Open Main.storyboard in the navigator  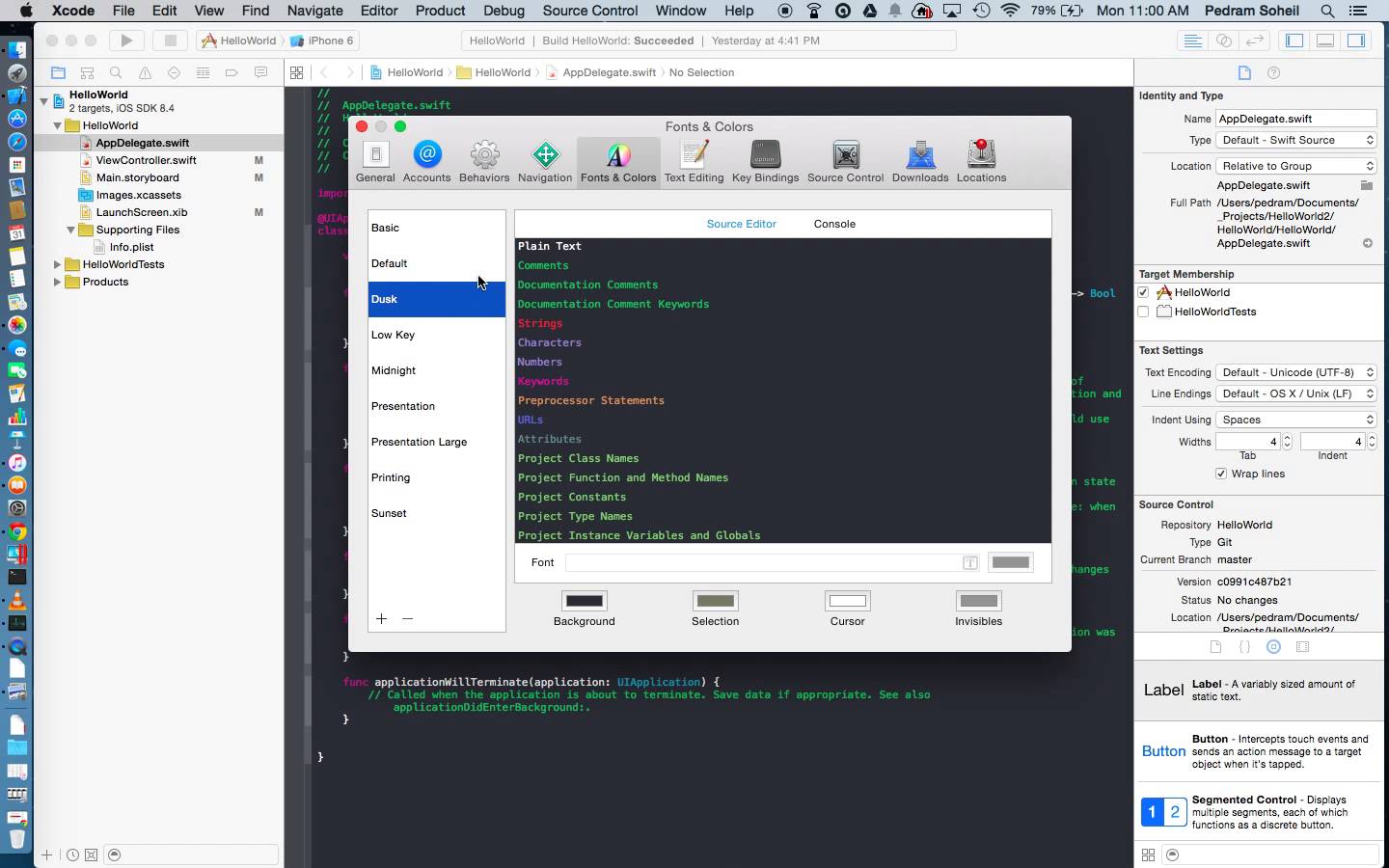[x=137, y=177]
